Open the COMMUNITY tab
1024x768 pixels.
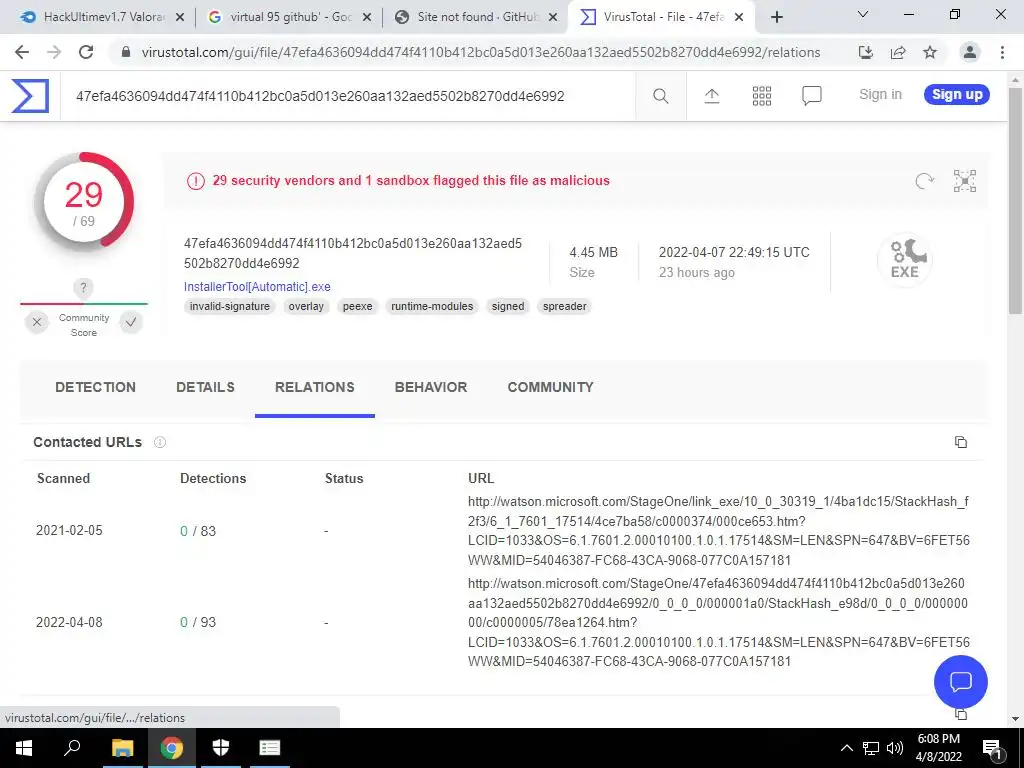[x=551, y=387]
